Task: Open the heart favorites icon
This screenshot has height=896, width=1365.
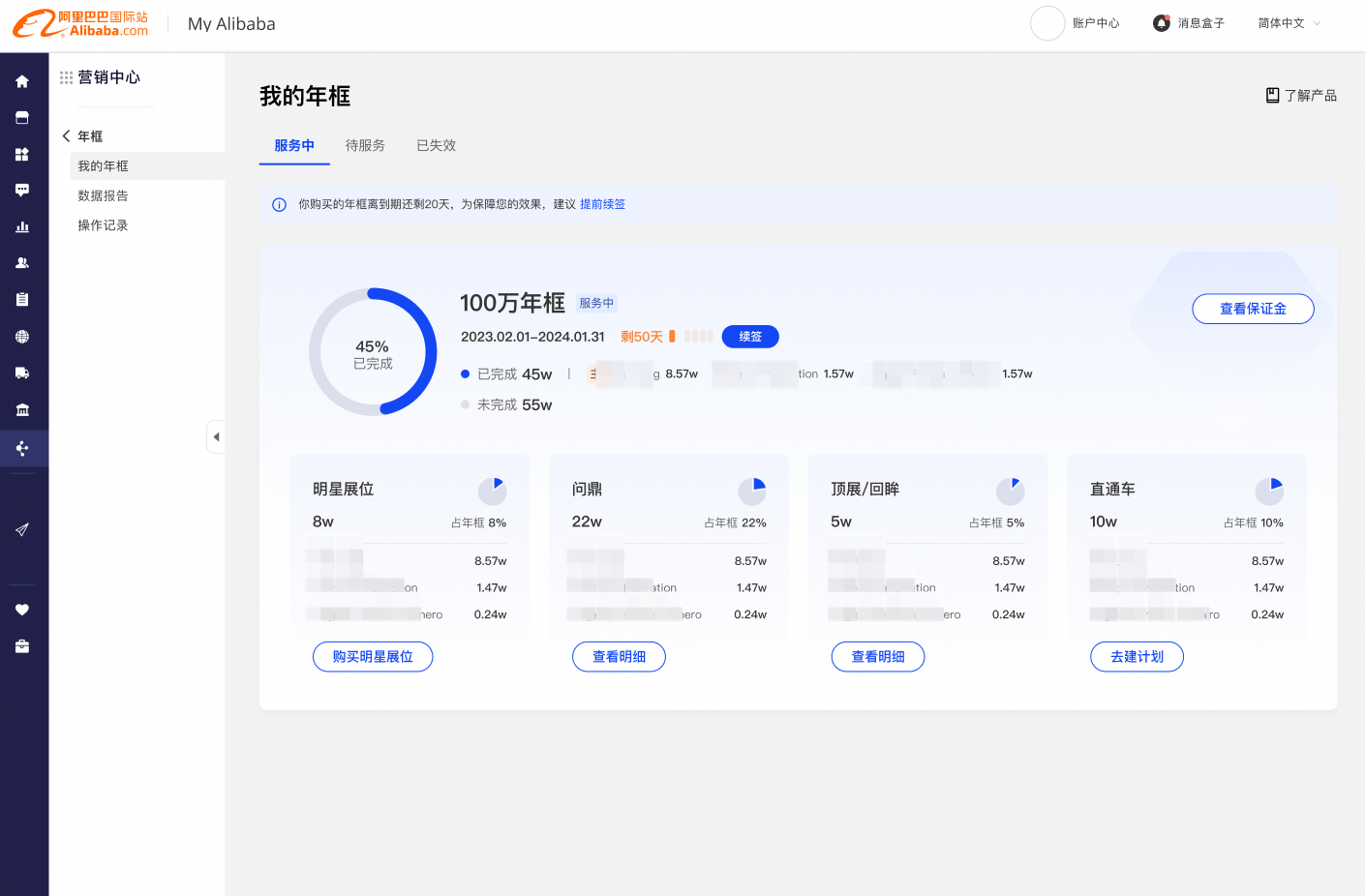Action: [22, 610]
